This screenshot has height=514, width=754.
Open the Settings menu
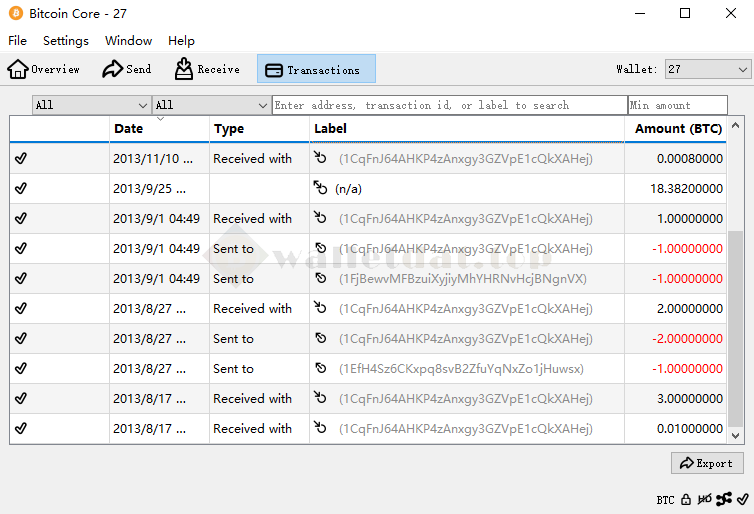(66, 41)
